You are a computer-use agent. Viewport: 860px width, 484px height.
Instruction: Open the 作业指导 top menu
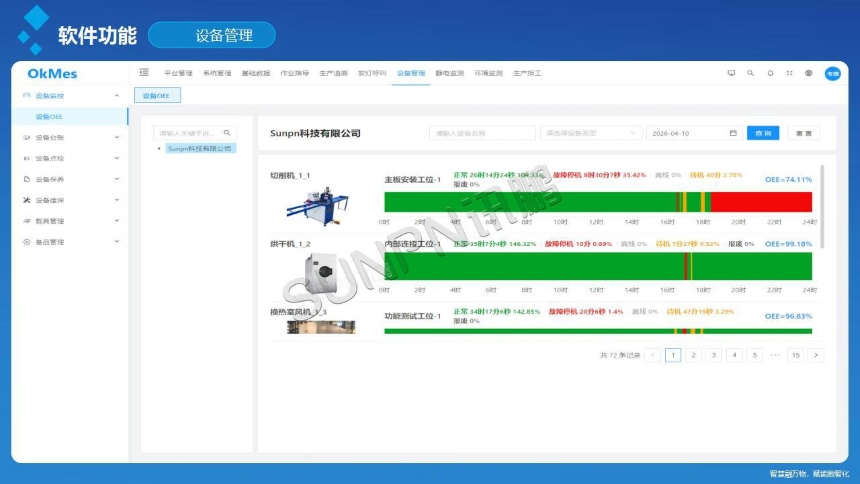(295, 73)
